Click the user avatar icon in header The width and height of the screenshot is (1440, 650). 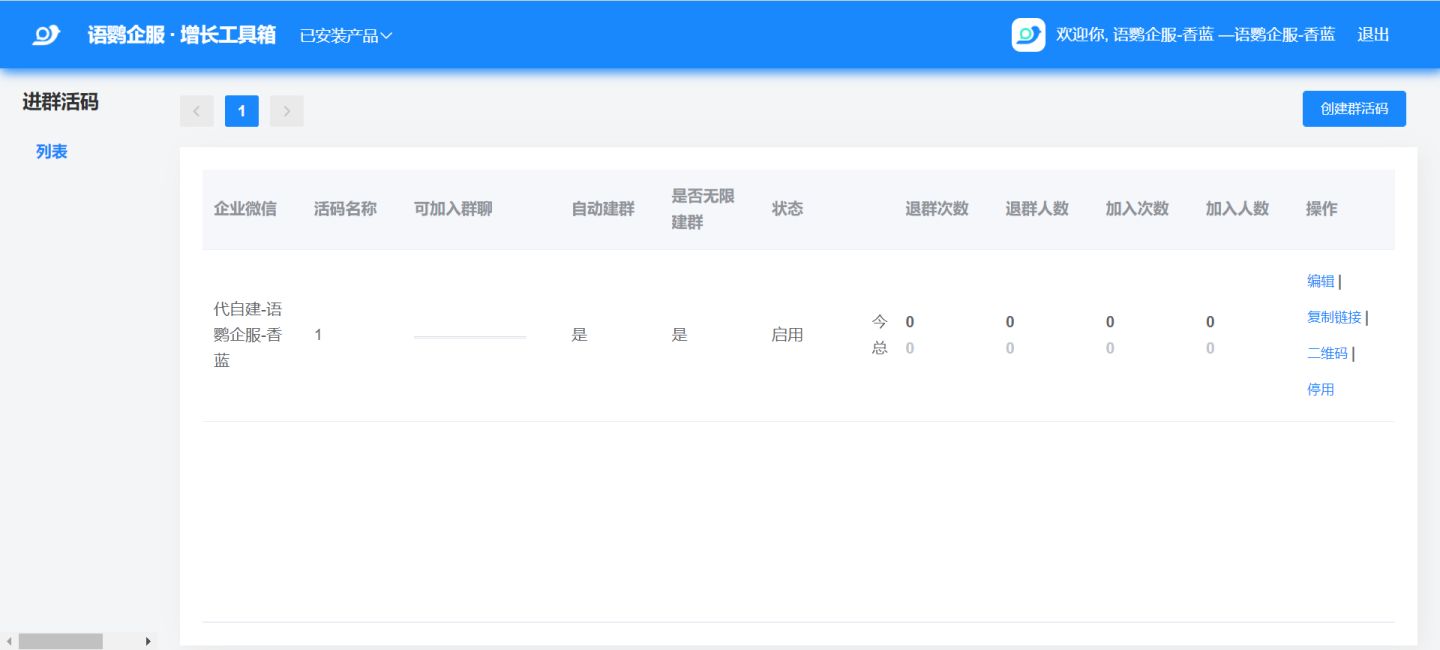point(1028,35)
